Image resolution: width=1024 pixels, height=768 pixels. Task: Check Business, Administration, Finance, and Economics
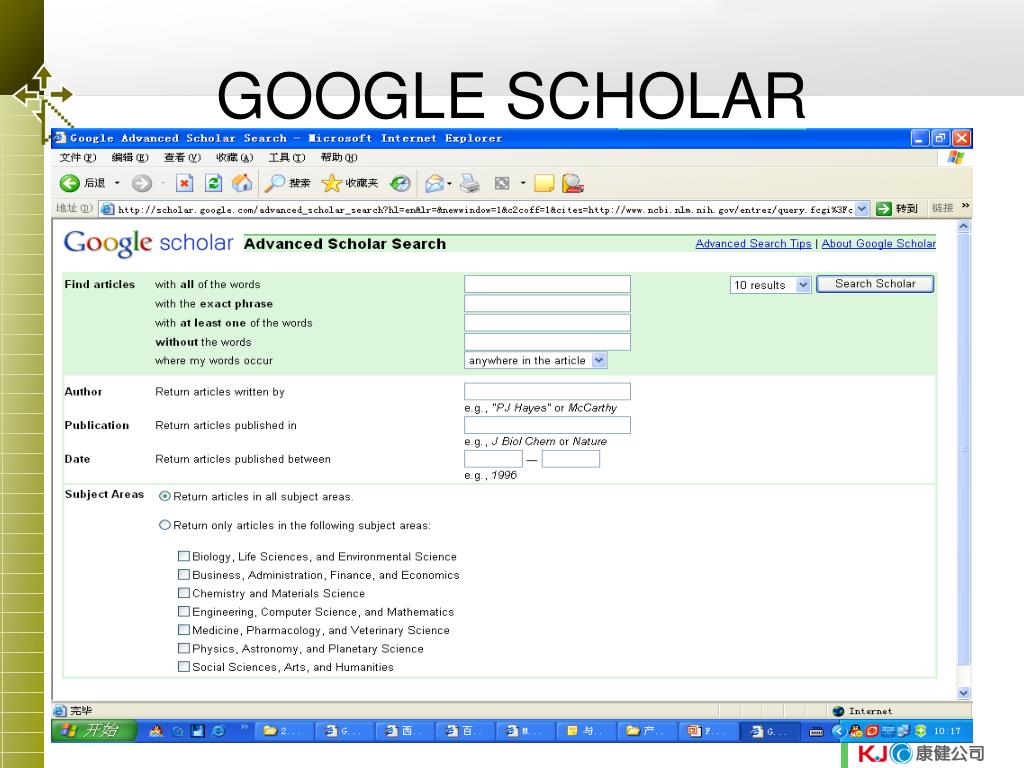point(184,575)
